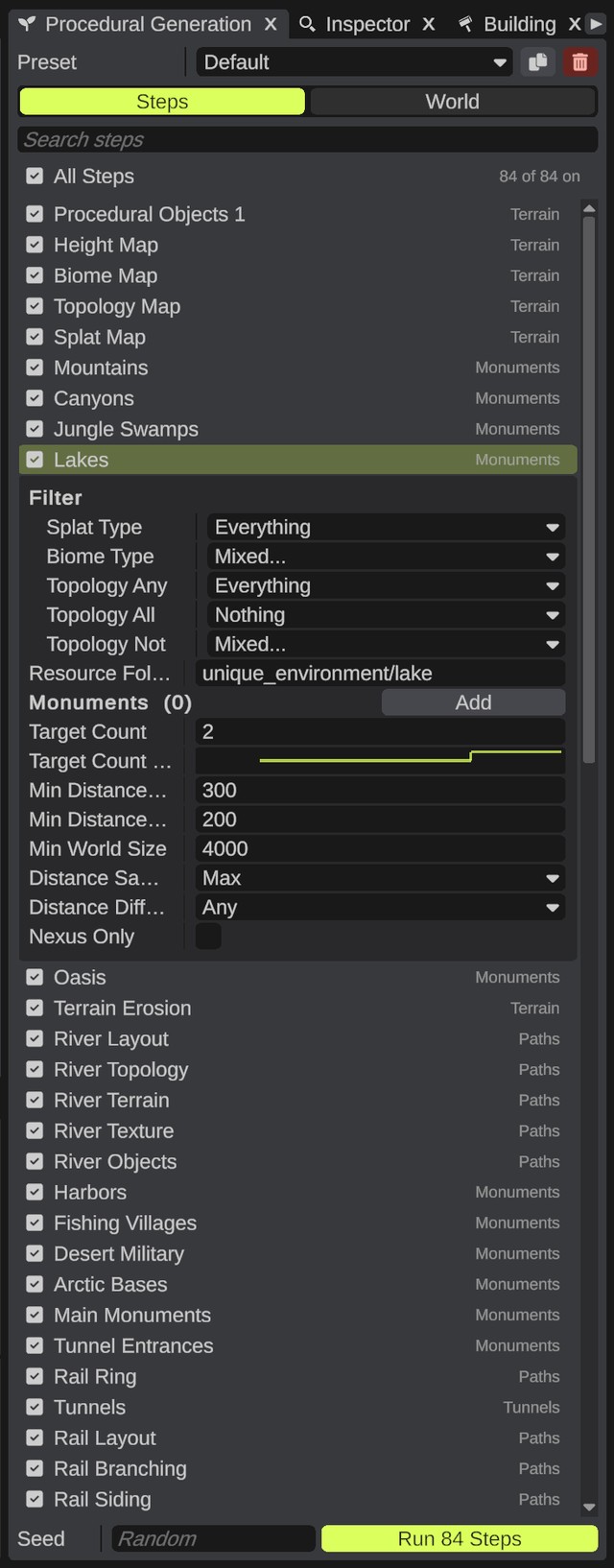614x1568 pixels.
Task: Click the scrollbar down arrow
Action: coord(589,1508)
